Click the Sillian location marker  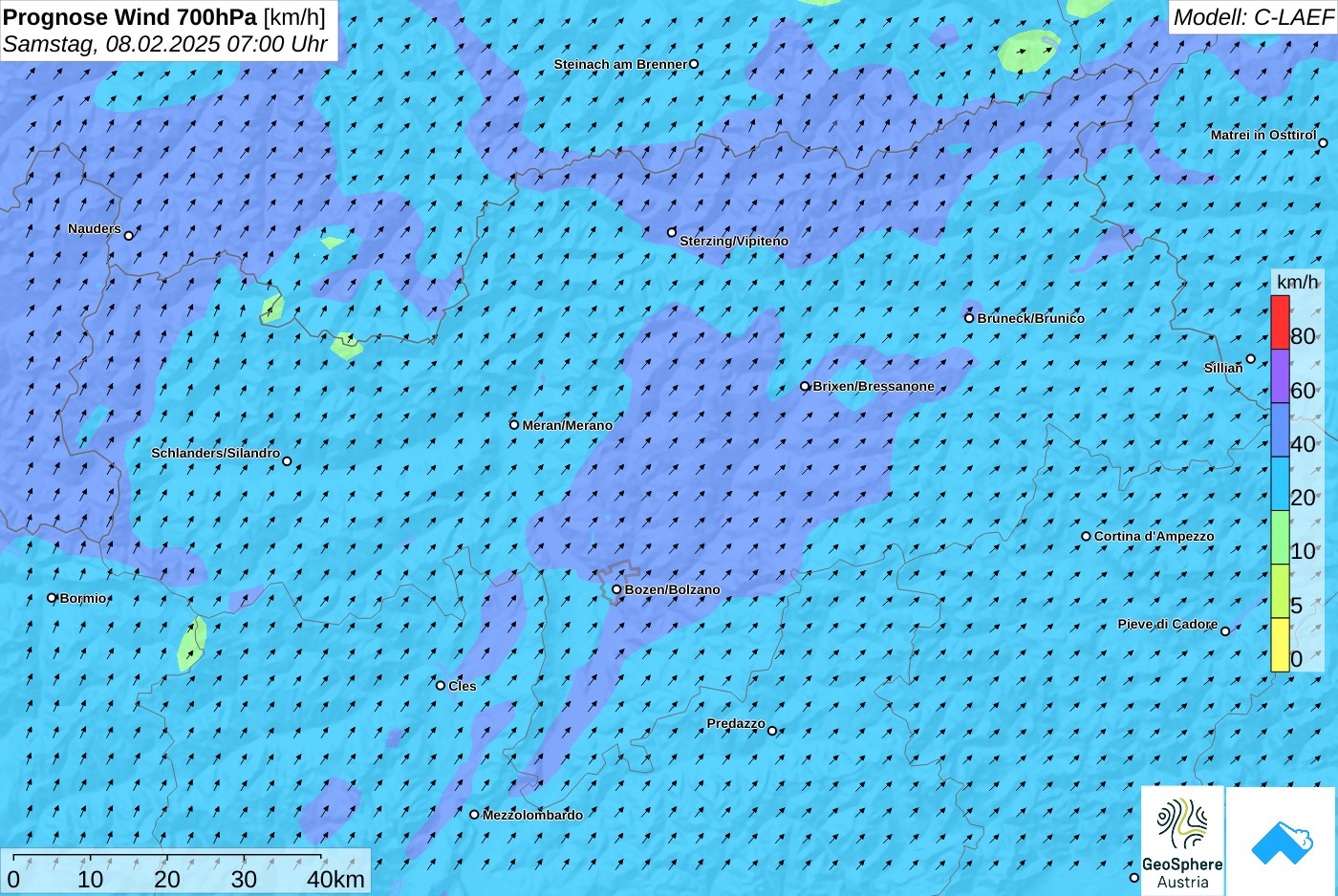[1250, 359]
